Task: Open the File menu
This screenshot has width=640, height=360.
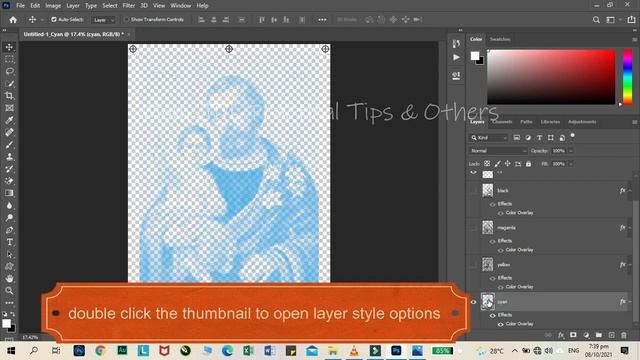Action: click(20, 6)
